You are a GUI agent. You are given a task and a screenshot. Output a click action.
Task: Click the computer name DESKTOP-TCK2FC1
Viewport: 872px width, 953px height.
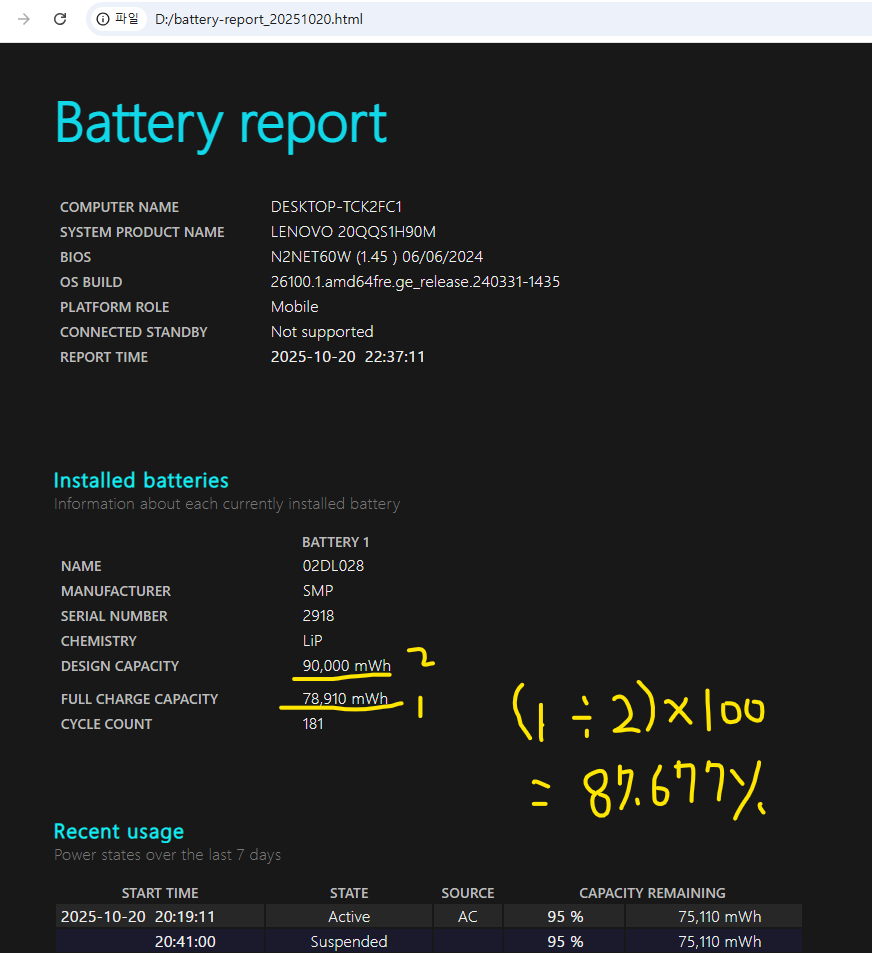[x=336, y=207]
